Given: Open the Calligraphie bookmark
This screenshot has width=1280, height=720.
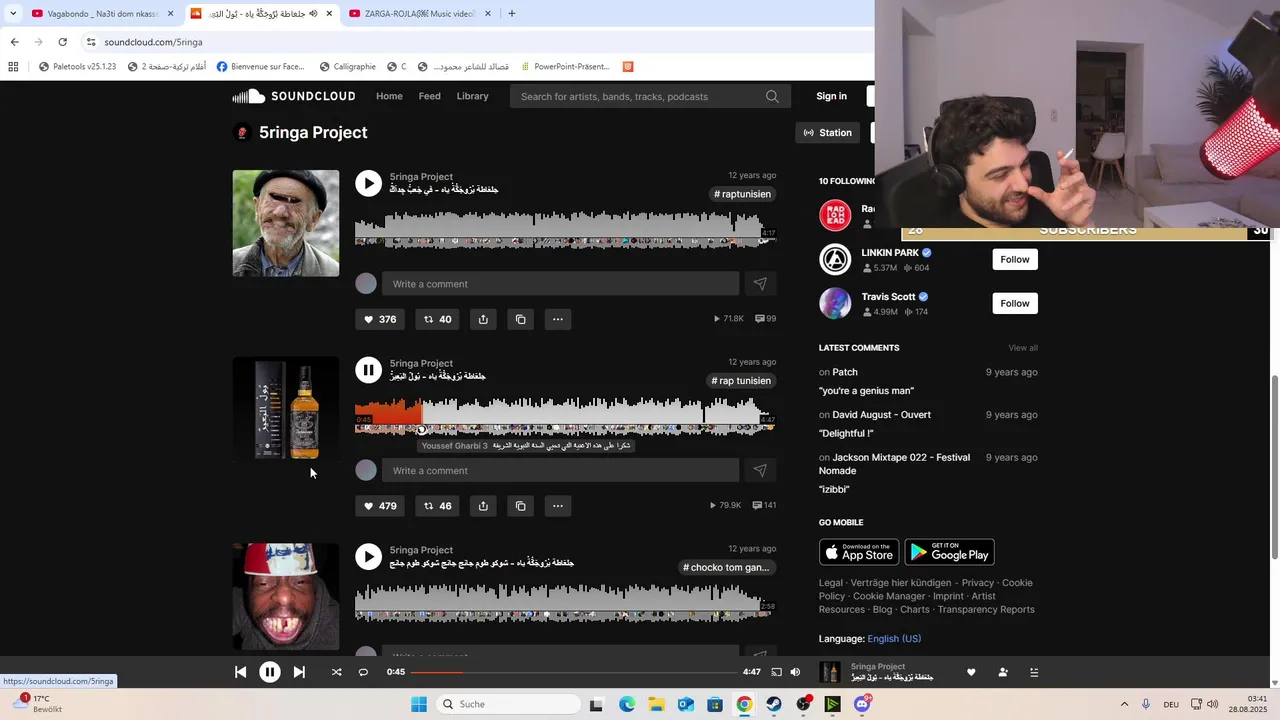Looking at the screenshot, I should click(x=347, y=67).
